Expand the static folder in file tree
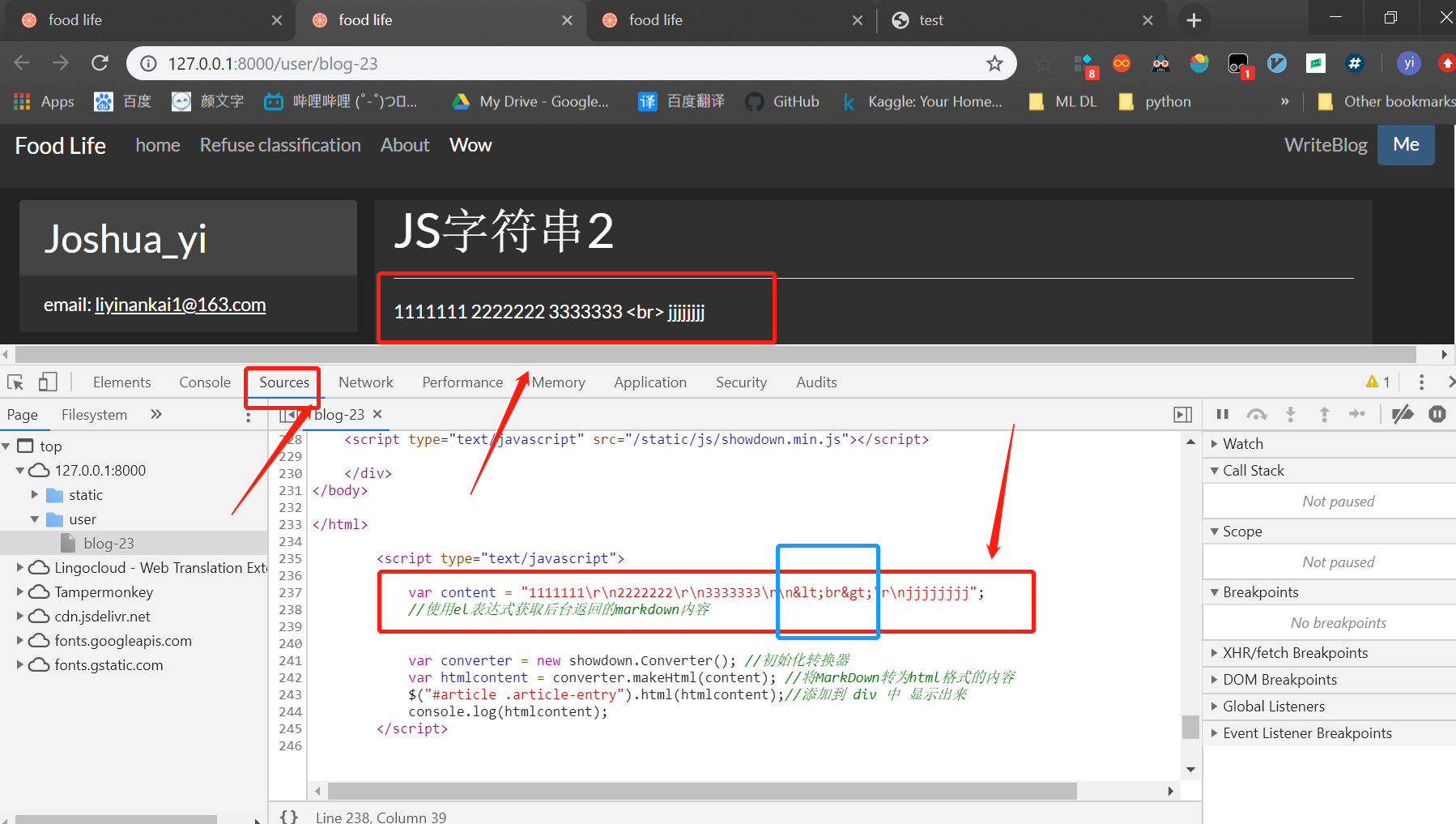Screen dimensions: 1456x824 [x=35, y=494]
